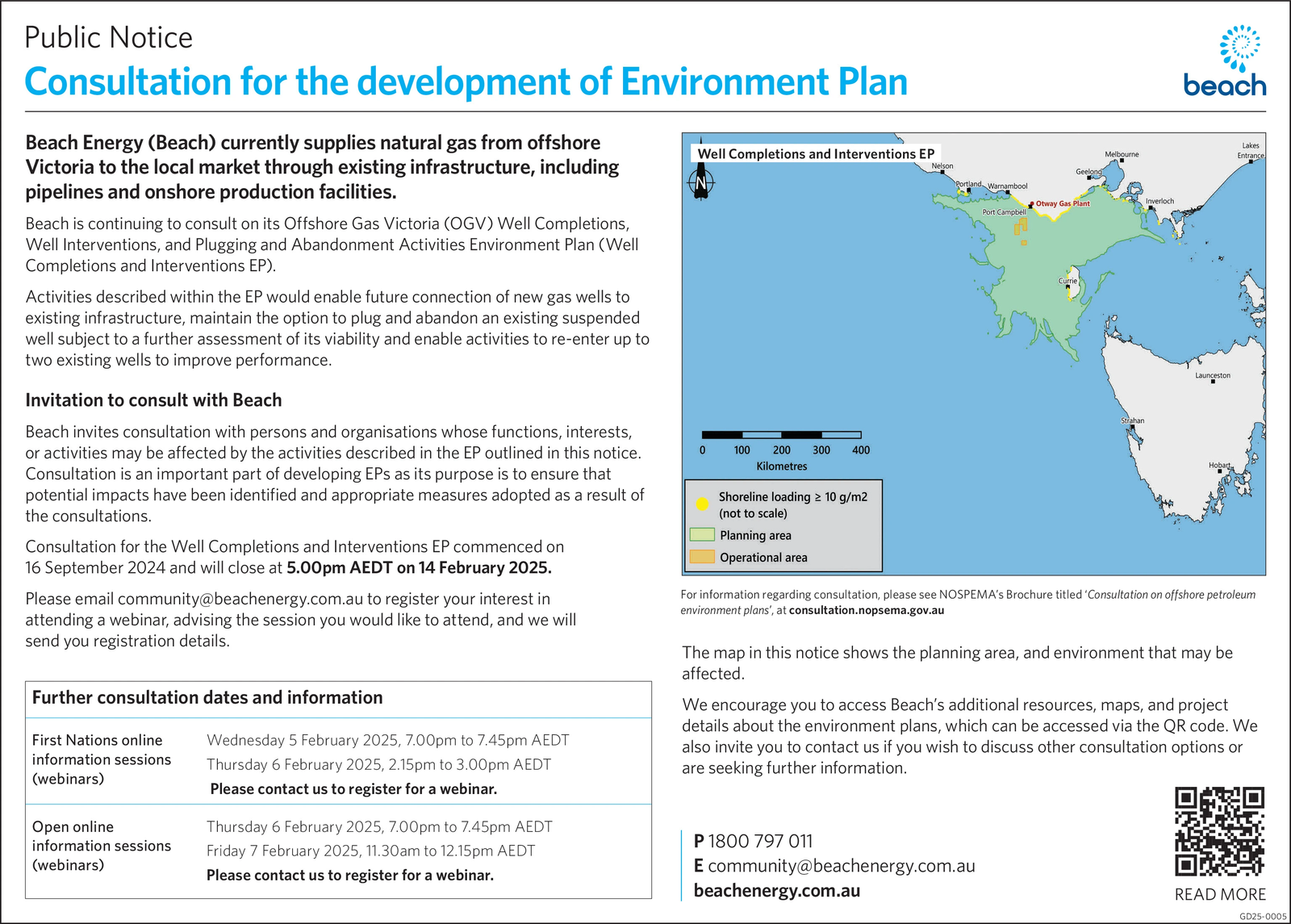
Task: Click the yellow shoreline loading legend dot
Action: pyautogui.click(x=702, y=504)
